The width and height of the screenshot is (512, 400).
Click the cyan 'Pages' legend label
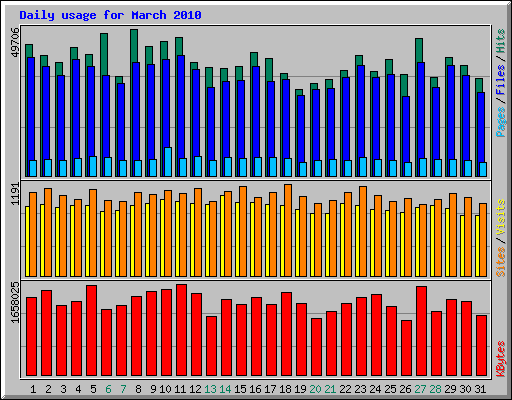[501, 122]
